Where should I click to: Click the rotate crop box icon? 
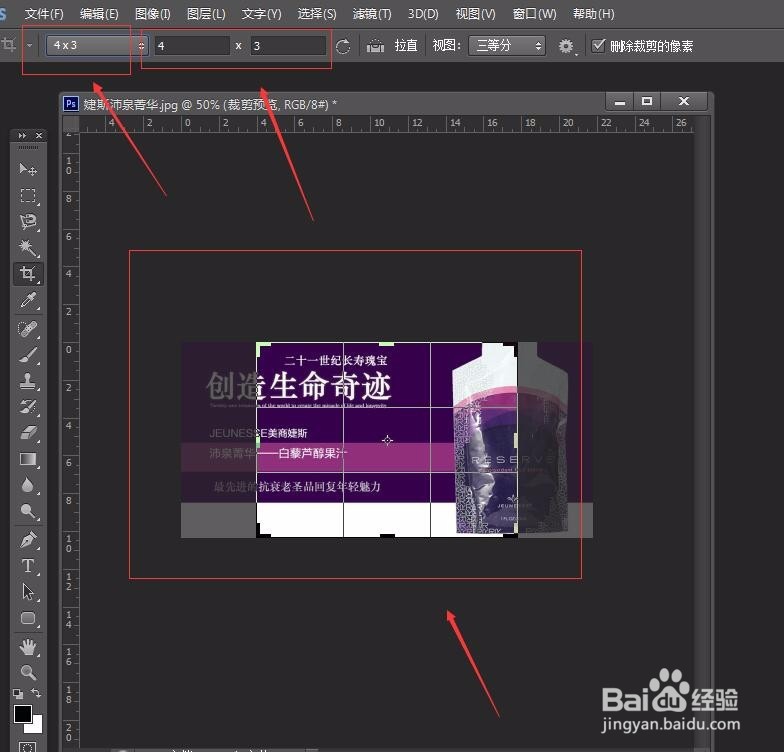(x=343, y=46)
